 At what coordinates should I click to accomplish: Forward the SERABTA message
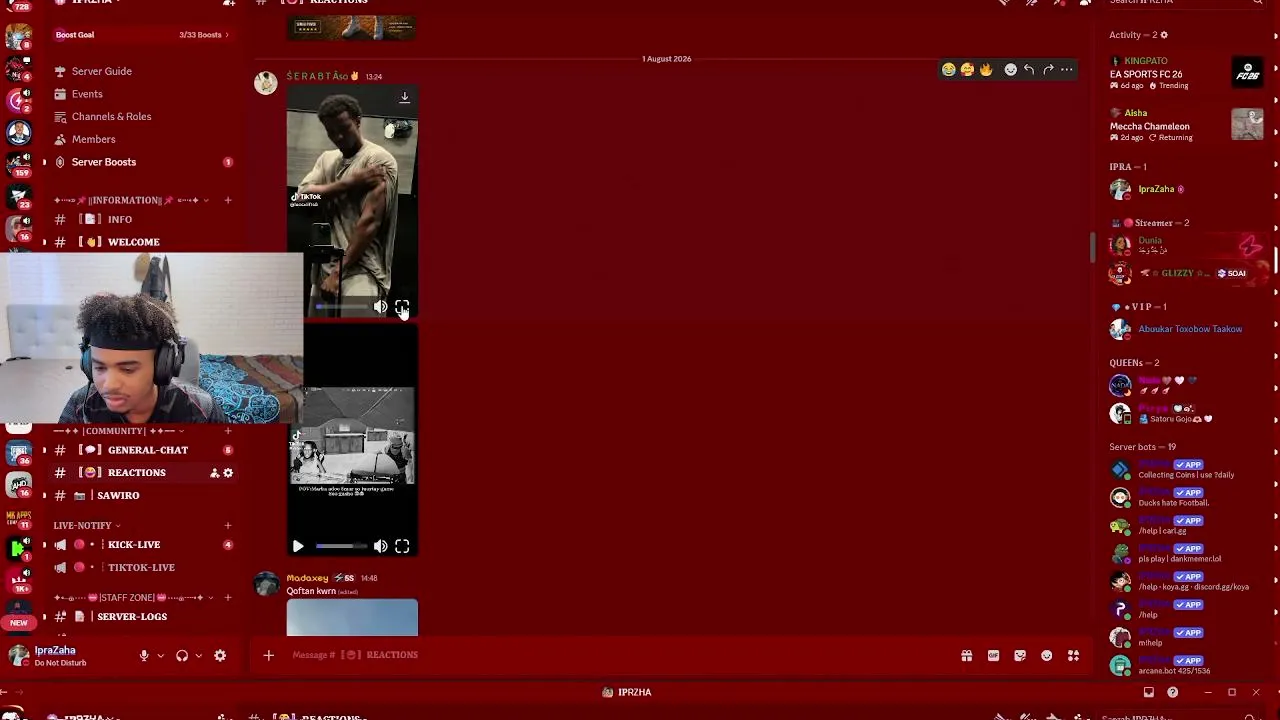tap(1048, 70)
